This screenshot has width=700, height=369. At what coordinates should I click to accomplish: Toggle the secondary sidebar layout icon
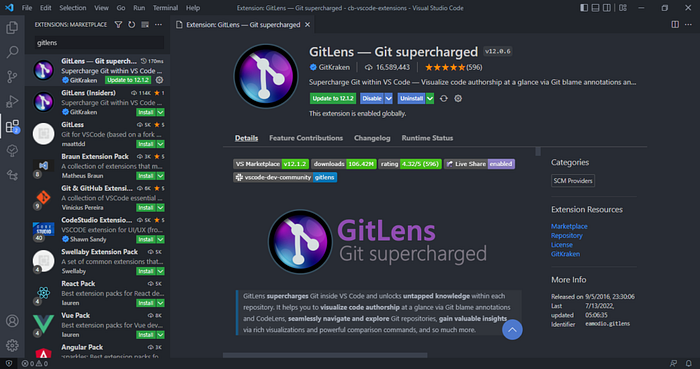[607, 8]
